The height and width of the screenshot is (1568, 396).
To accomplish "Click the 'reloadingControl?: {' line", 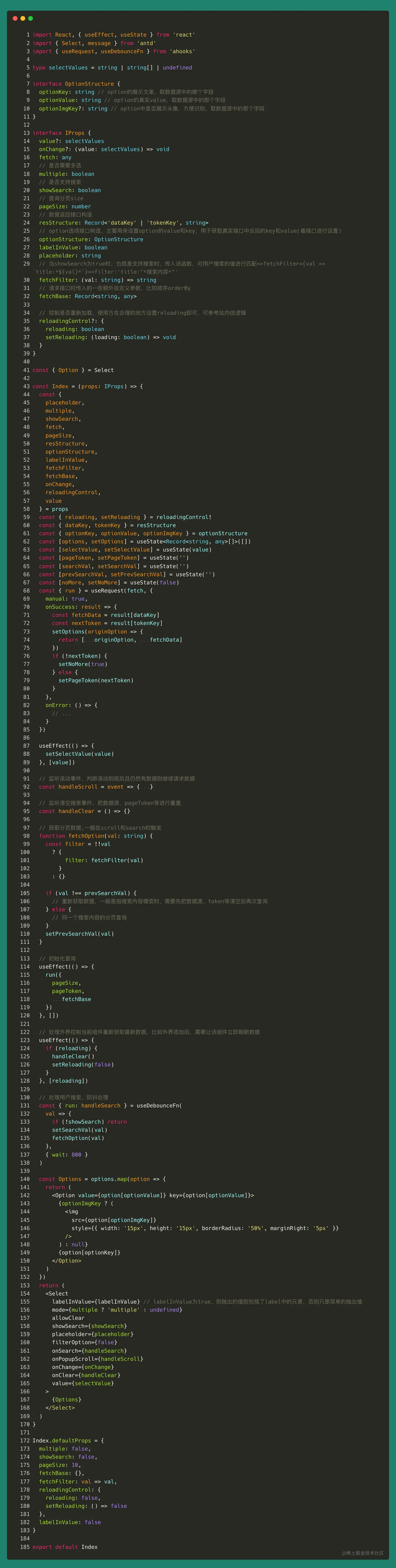I will tap(71, 321).
